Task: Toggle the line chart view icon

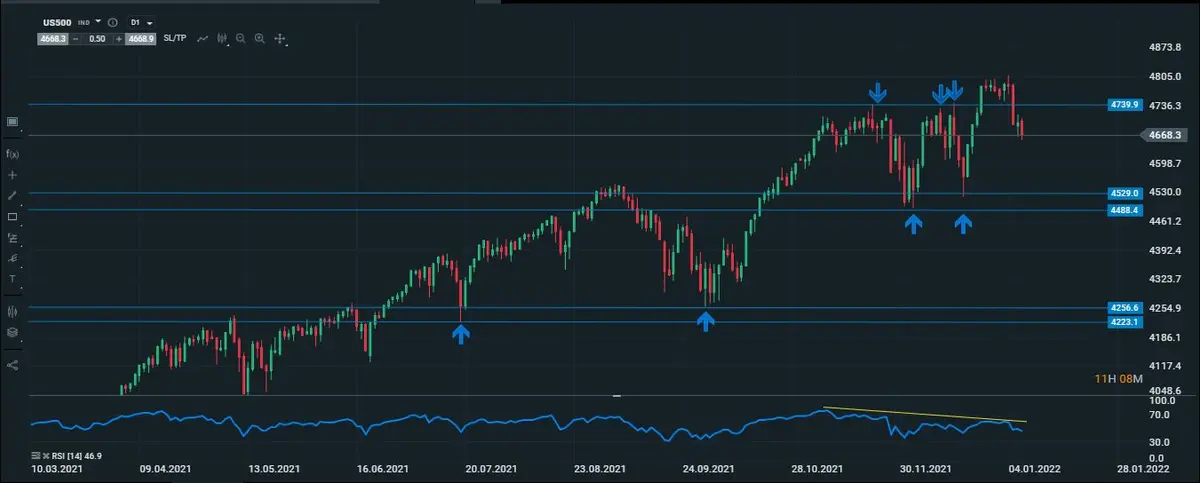Action: tap(203, 39)
